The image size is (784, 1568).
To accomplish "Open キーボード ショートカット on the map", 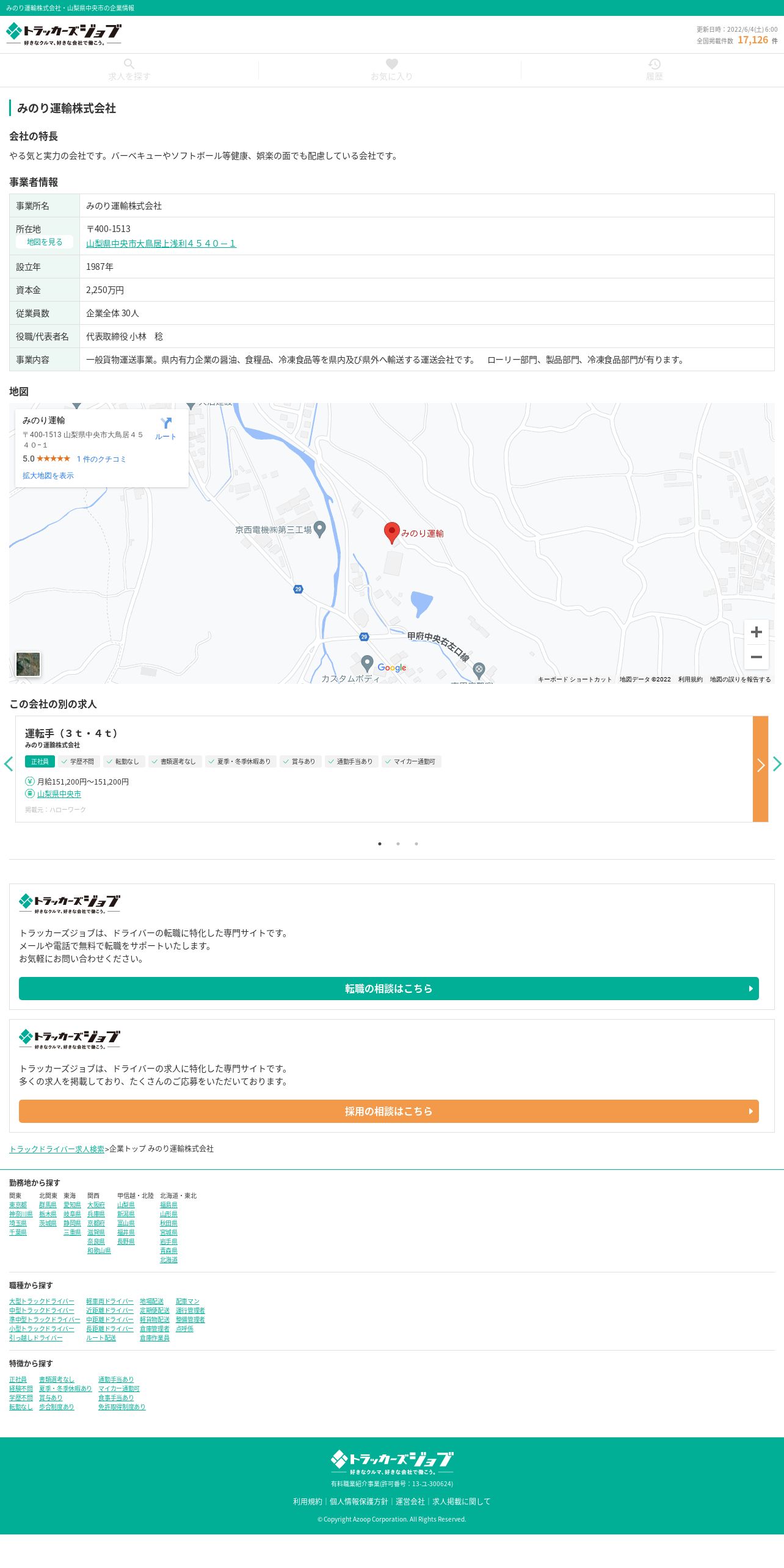I will (x=575, y=680).
